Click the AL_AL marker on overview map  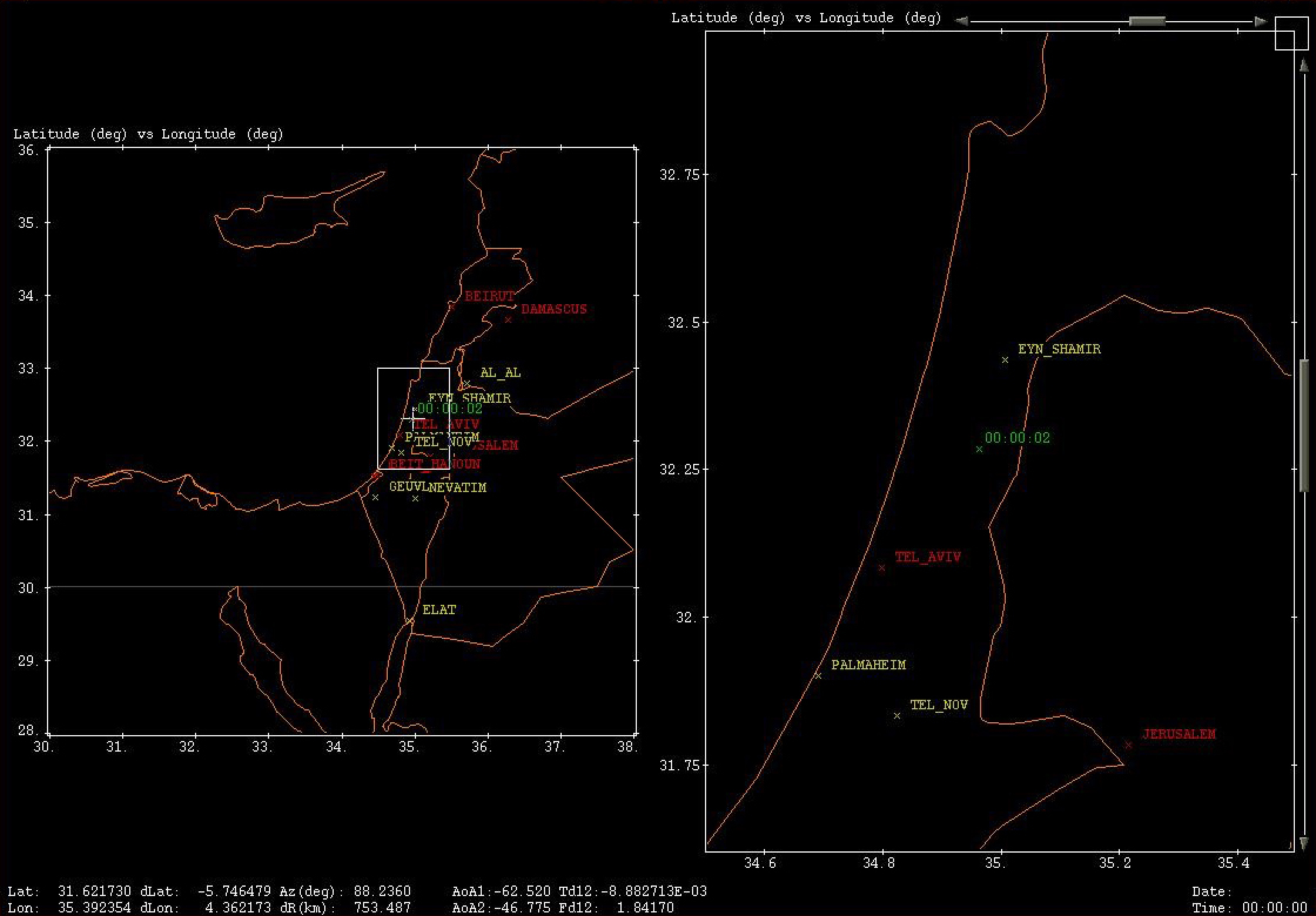point(467,384)
